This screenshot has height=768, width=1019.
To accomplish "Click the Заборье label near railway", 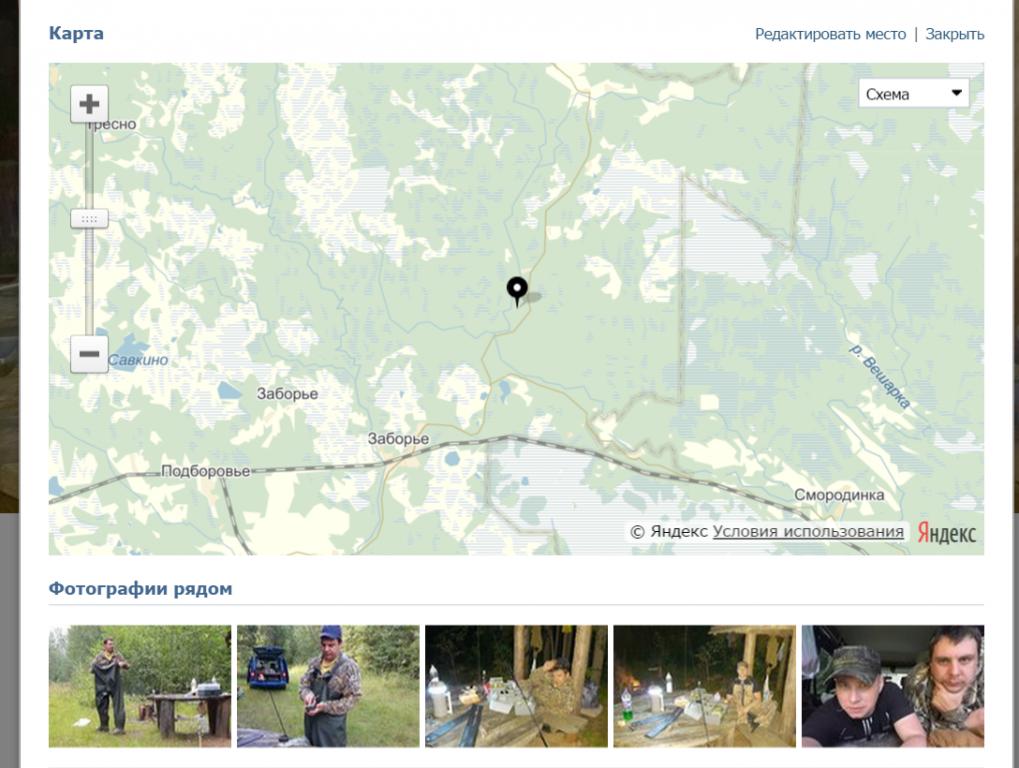I will [398, 439].
